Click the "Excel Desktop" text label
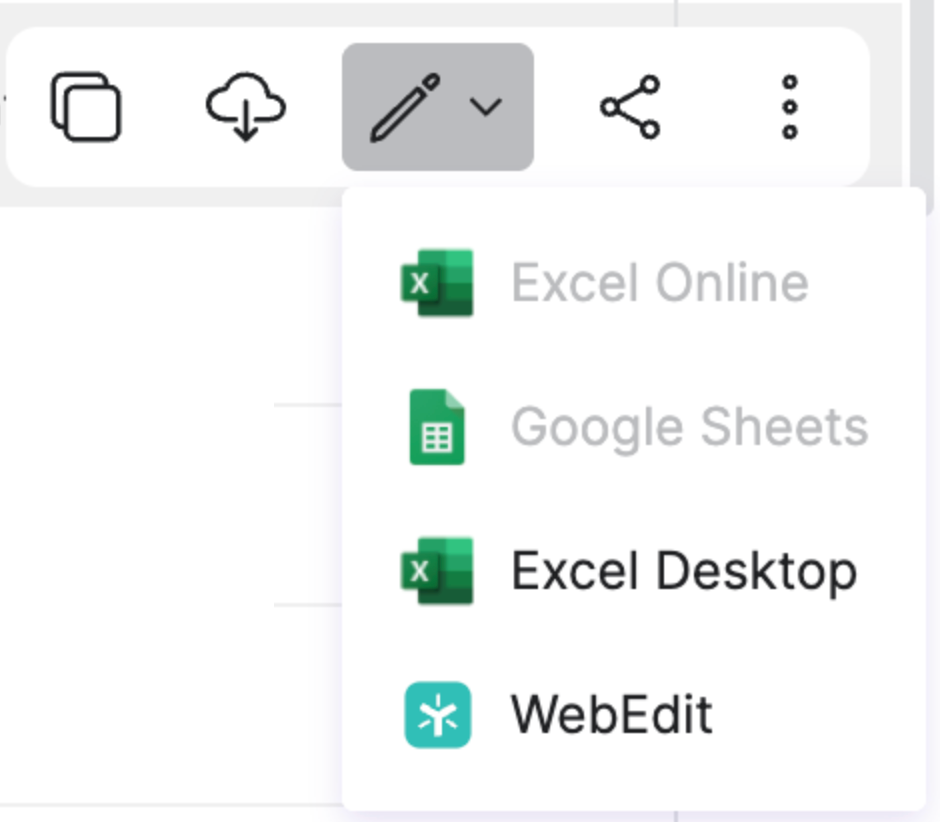The width and height of the screenshot is (940, 822). pyautogui.click(x=684, y=571)
